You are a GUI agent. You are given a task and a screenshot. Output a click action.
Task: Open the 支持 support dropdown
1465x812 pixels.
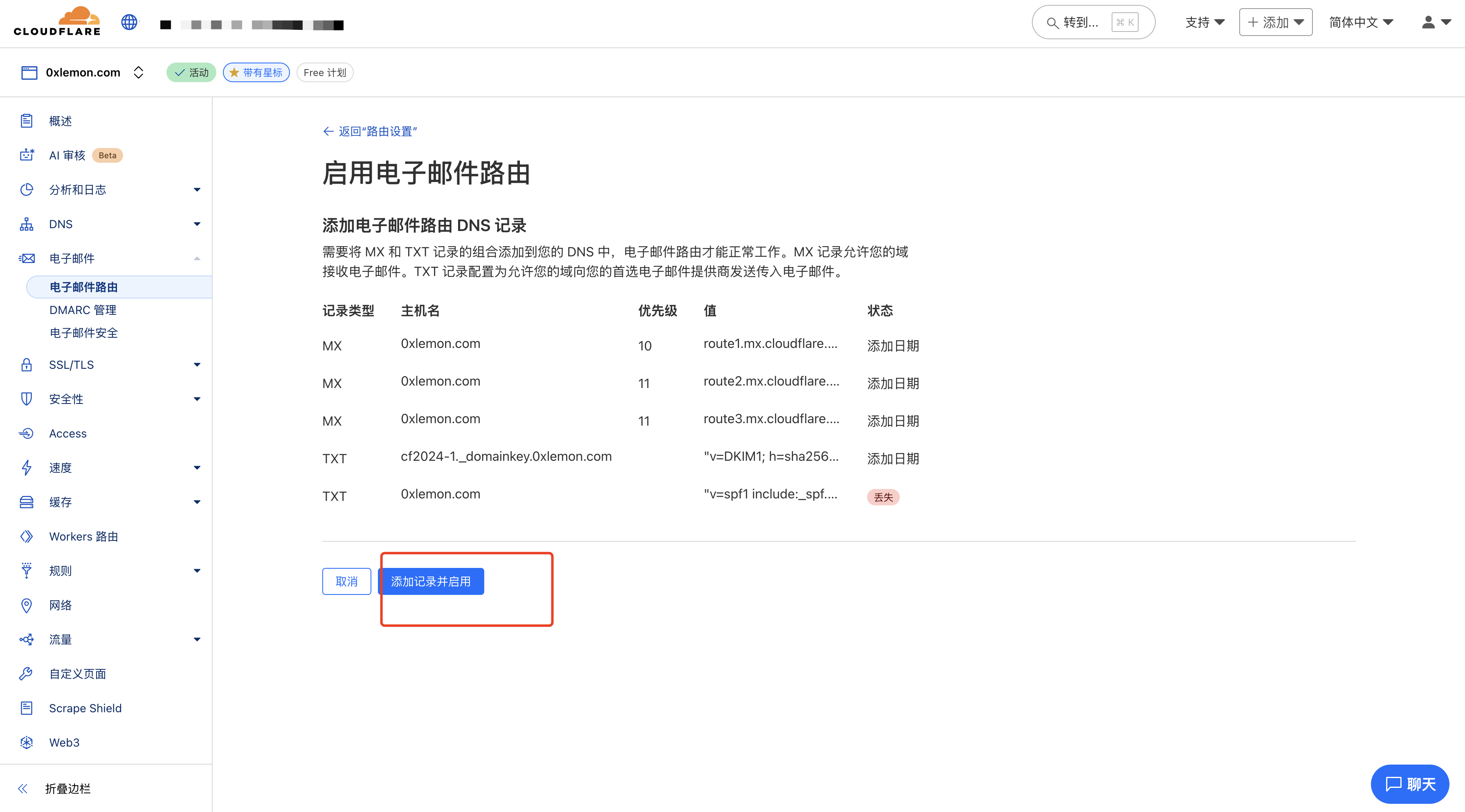click(1204, 22)
